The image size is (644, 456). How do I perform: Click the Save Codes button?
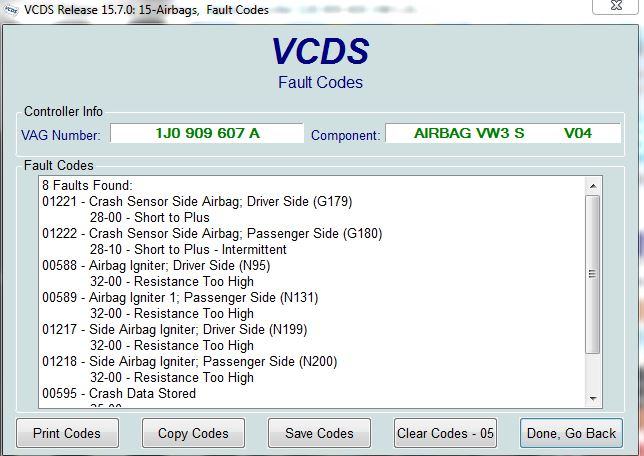pos(319,433)
